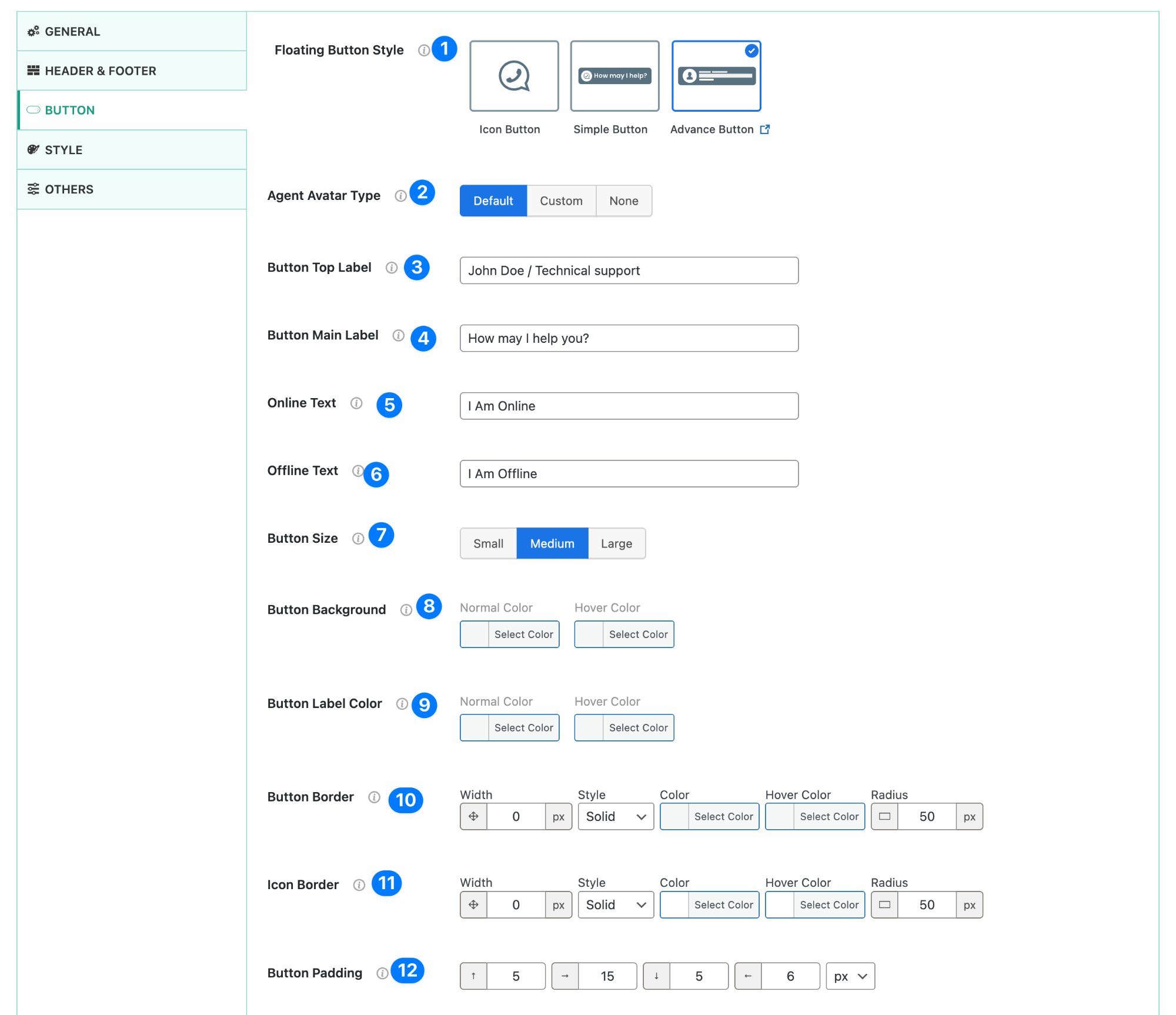Open the General settings gear icon

pos(33,31)
